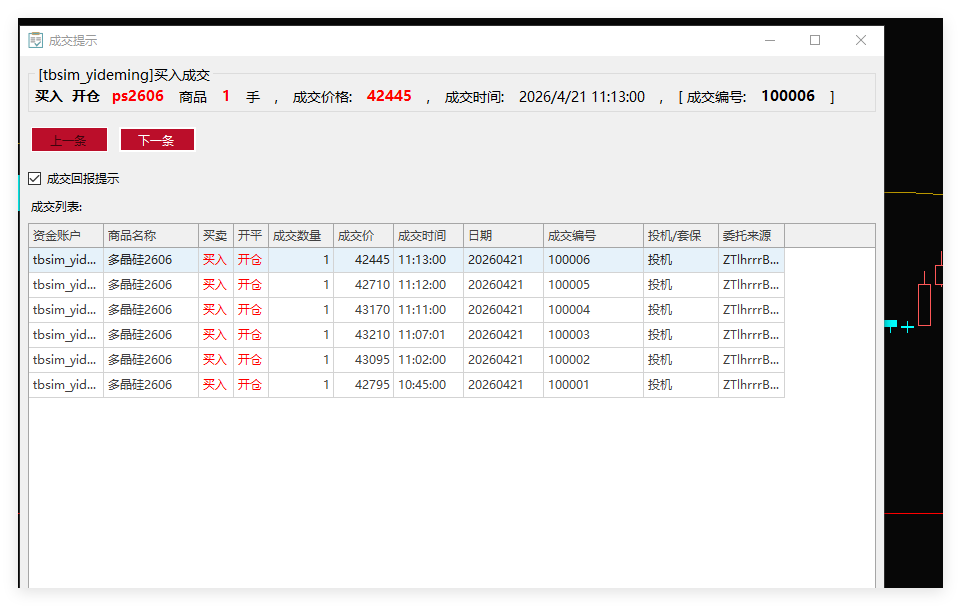Sort by 成交编号 column header
Image resolution: width=961 pixels, height=606 pixels.
[x=592, y=236]
